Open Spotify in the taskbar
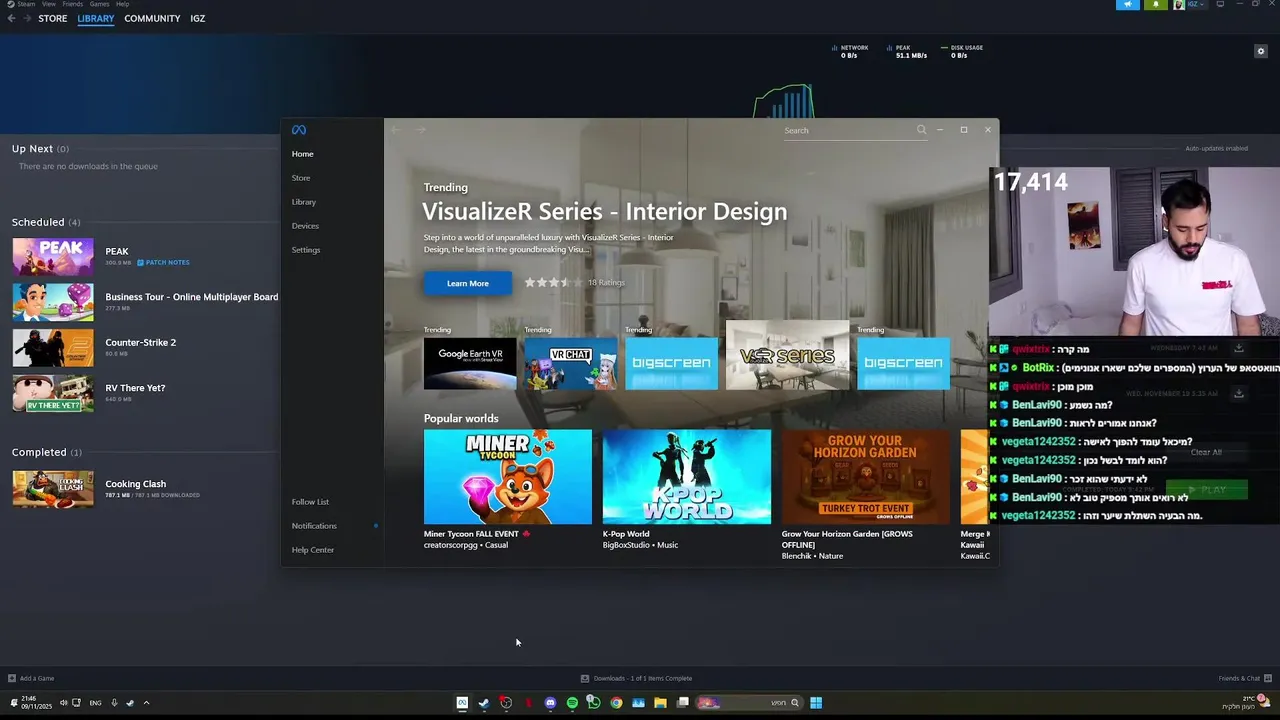Image resolution: width=1280 pixels, height=720 pixels. 572,703
